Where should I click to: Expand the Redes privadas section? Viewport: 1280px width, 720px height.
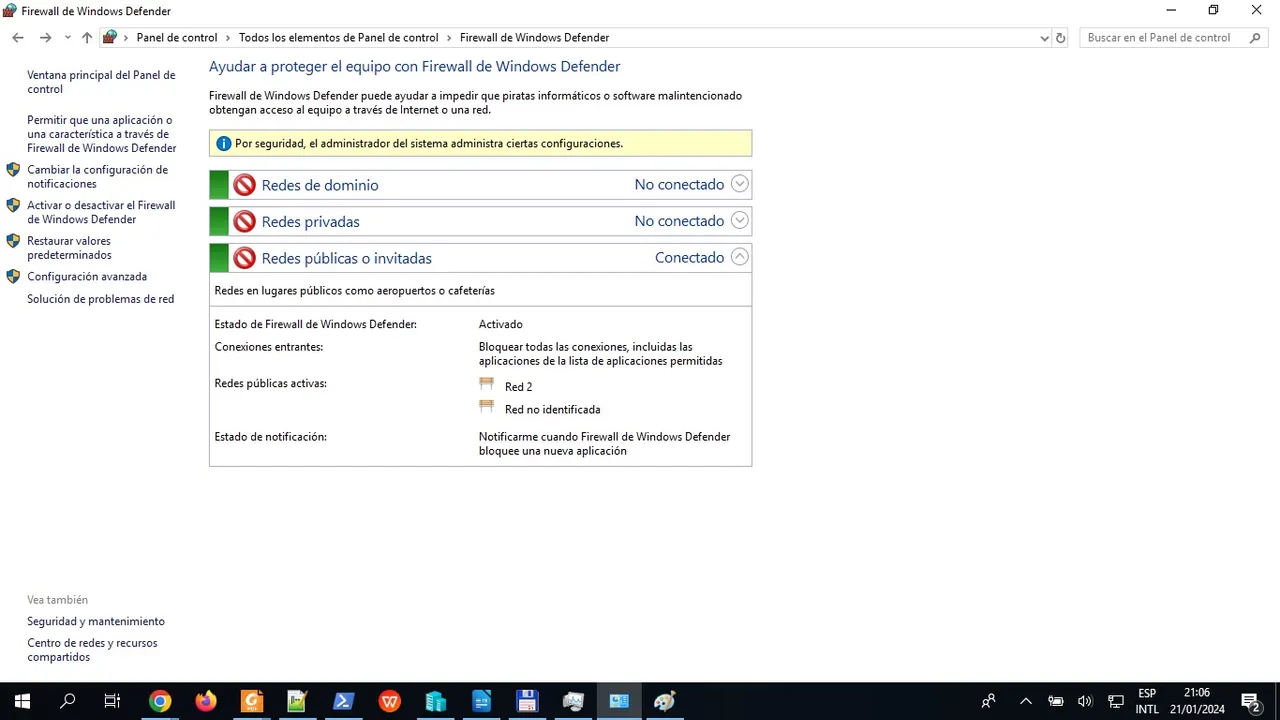coord(739,220)
